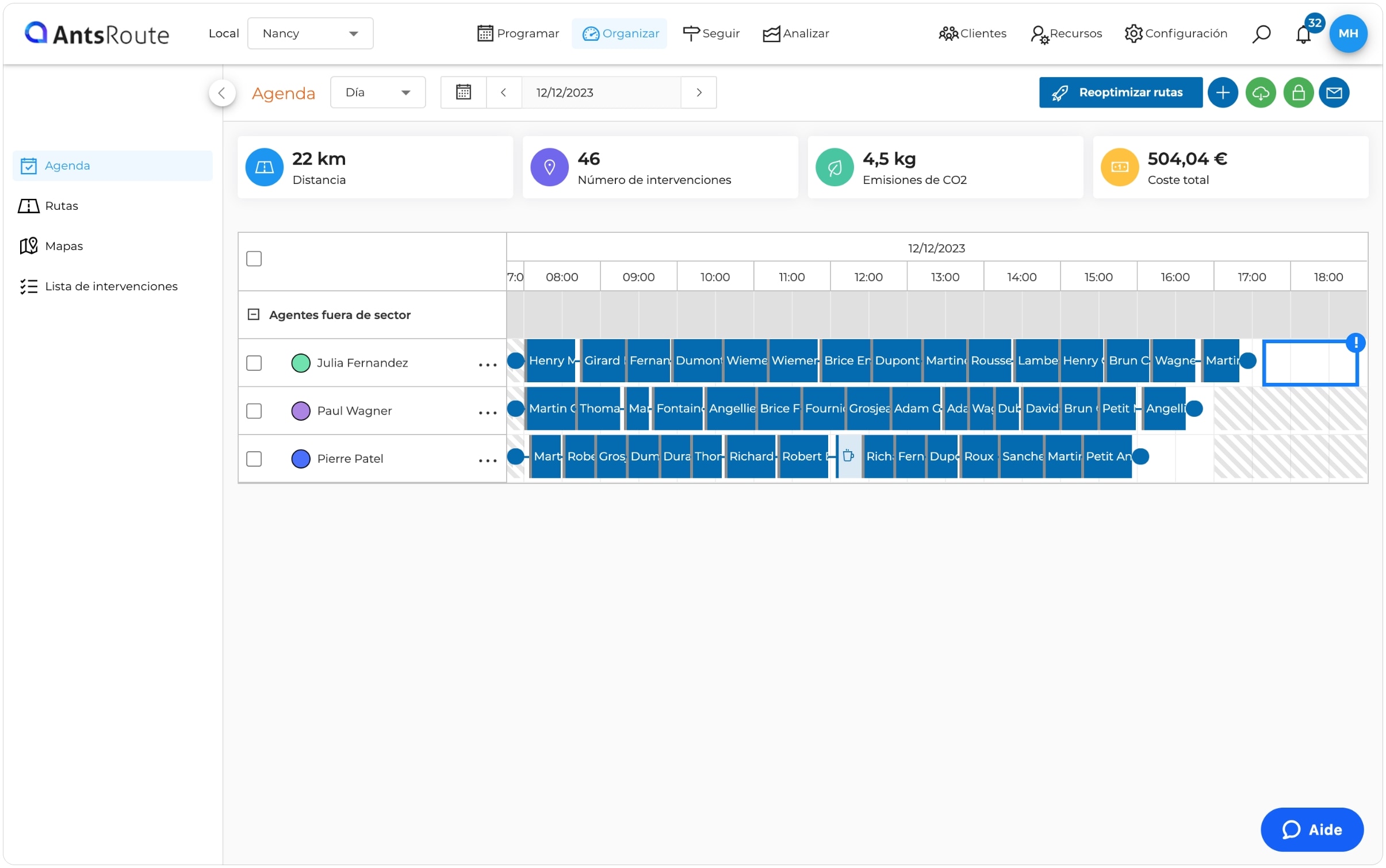This screenshot has width=1386, height=868.
Task: Click the CO2 emissions leaf icon
Action: pyautogui.click(x=834, y=167)
